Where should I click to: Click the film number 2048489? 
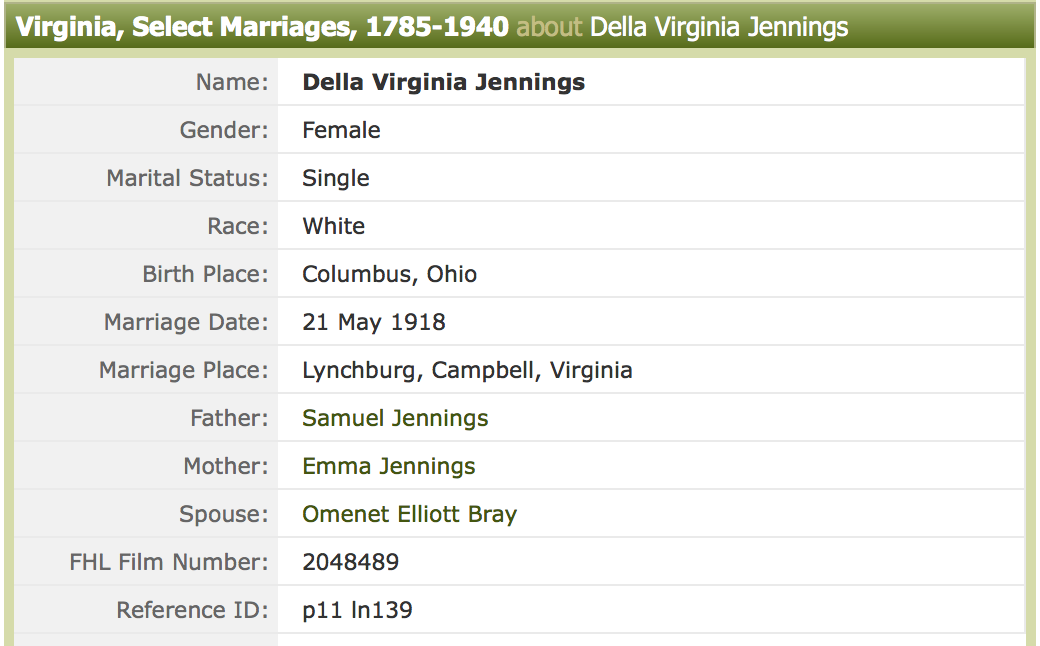tap(350, 562)
